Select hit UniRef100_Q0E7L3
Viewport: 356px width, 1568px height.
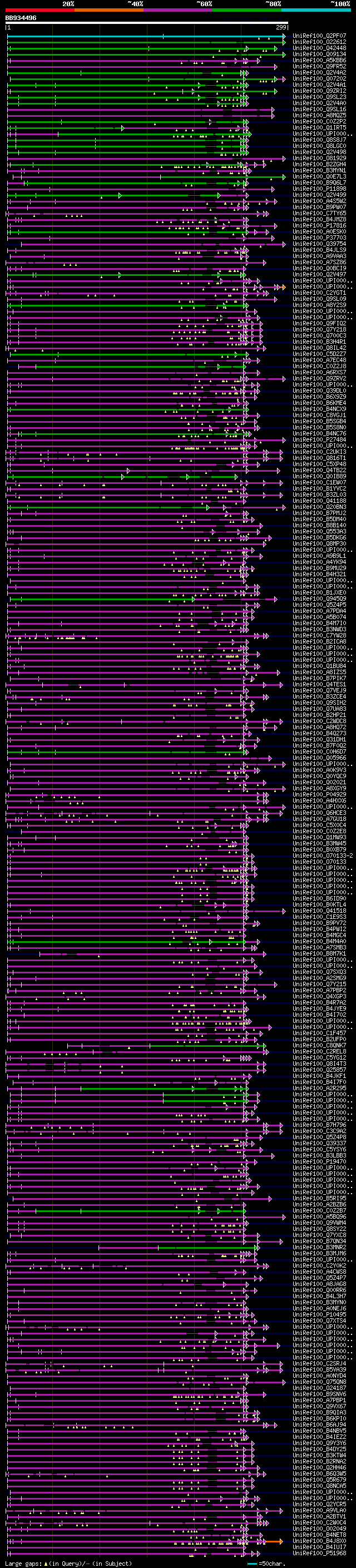pyautogui.click(x=319, y=176)
